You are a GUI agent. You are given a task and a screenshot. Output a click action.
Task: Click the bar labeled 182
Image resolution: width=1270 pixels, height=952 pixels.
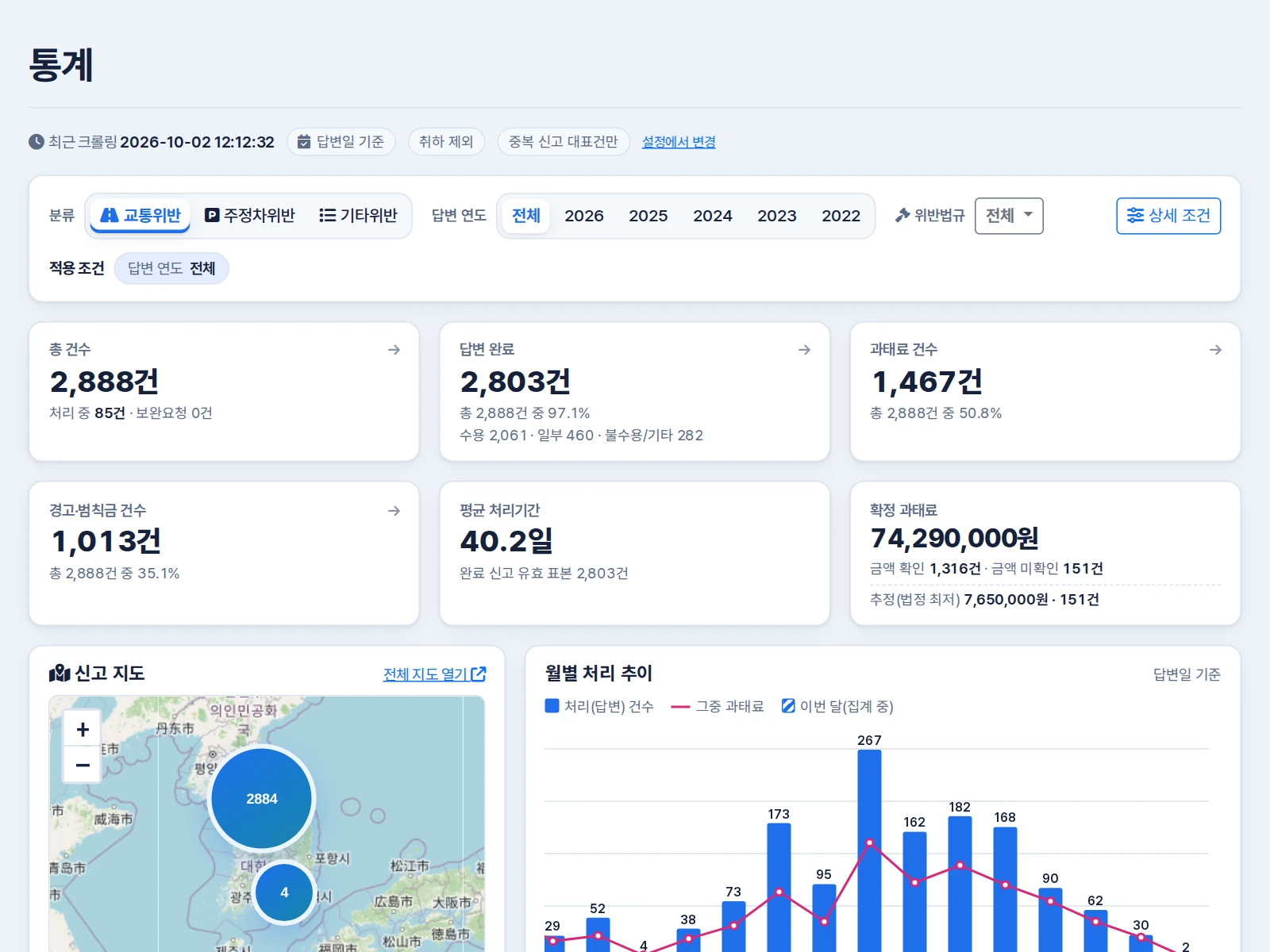click(960, 884)
